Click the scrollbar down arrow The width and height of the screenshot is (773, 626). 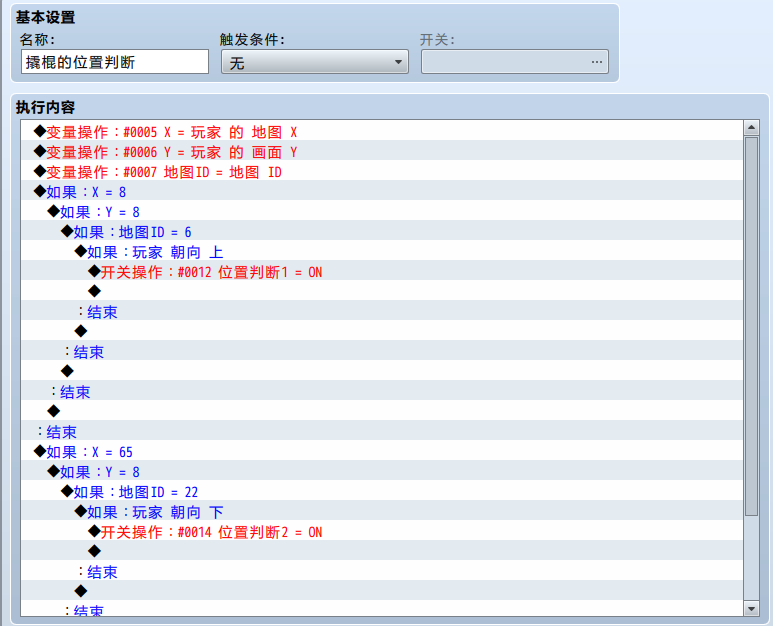click(751, 609)
